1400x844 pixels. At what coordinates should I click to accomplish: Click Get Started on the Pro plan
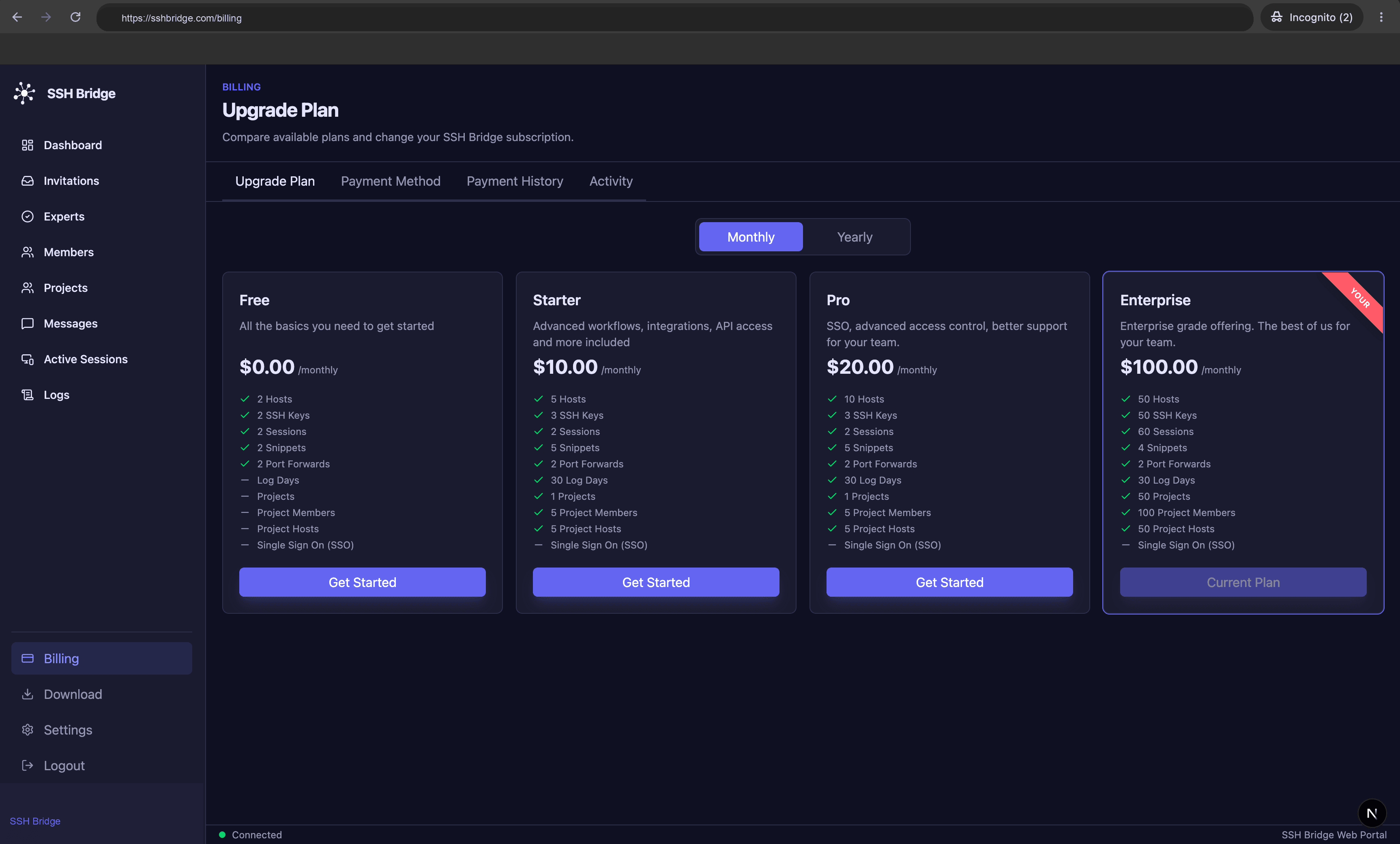(x=949, y=582)
